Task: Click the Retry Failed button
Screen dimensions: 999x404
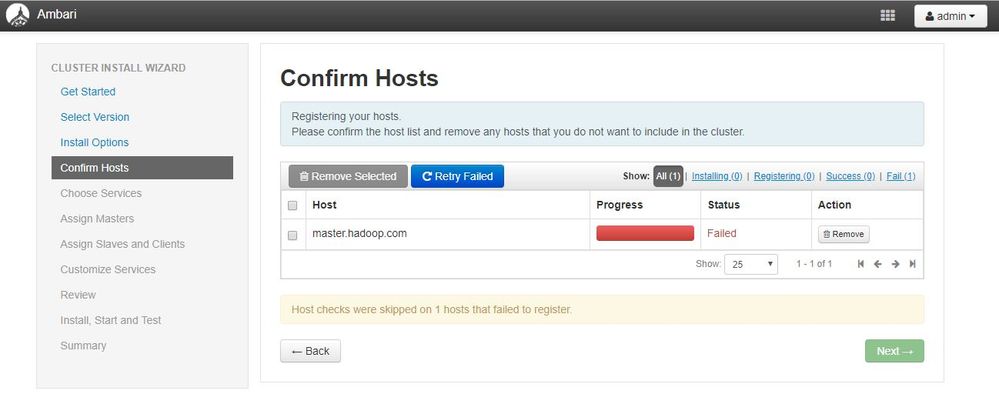Action: [x=457, y=176]
